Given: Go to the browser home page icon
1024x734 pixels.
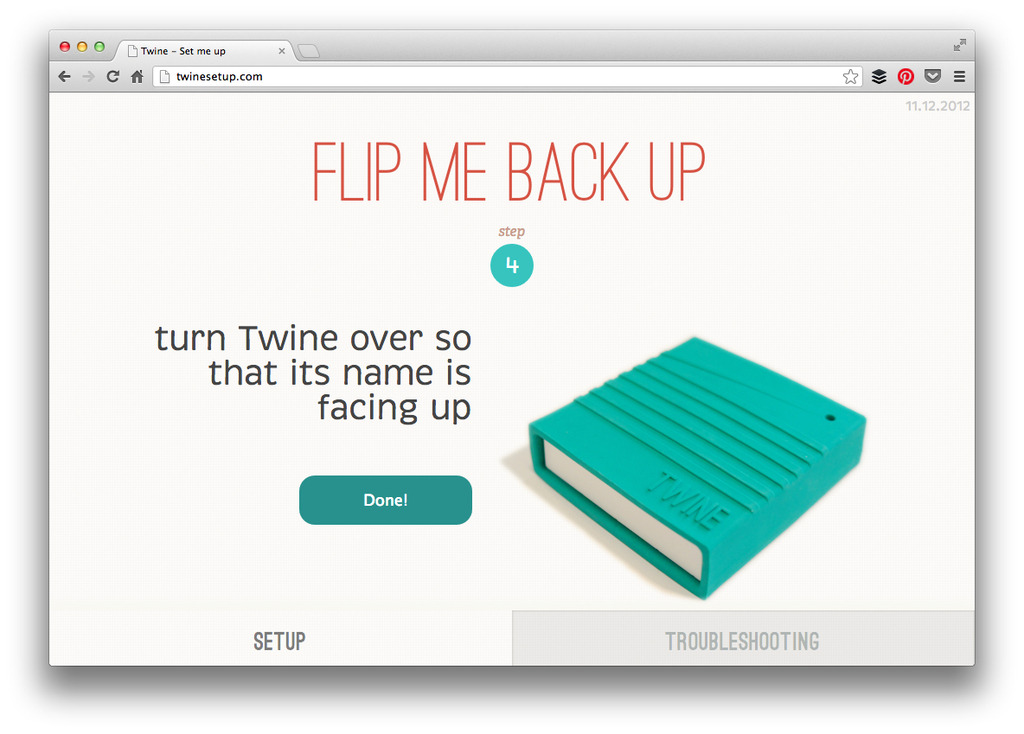Looking at the screenshot, I should 136,76.
